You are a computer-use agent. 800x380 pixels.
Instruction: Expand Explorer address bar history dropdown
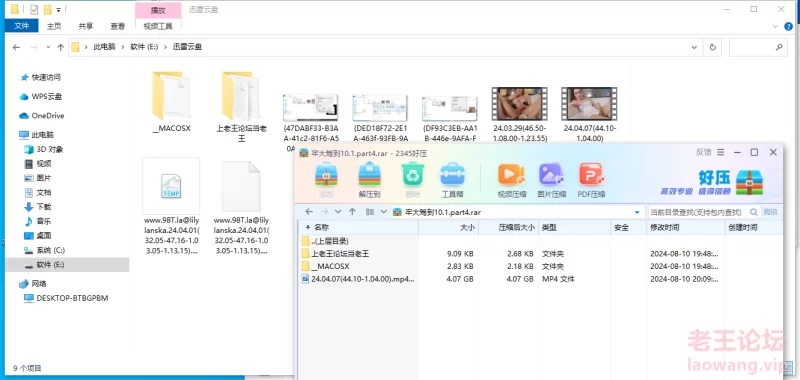(x=694, y=47)
